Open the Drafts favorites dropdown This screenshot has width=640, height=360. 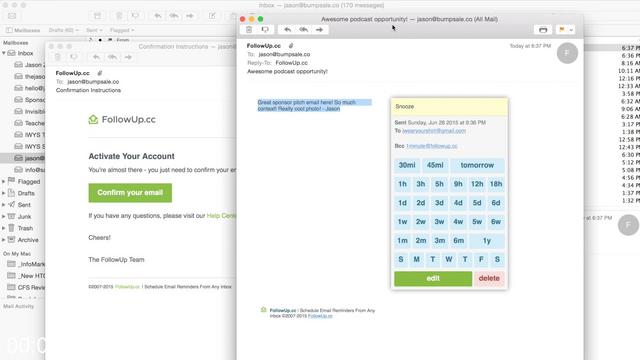[x=63, y=30]
